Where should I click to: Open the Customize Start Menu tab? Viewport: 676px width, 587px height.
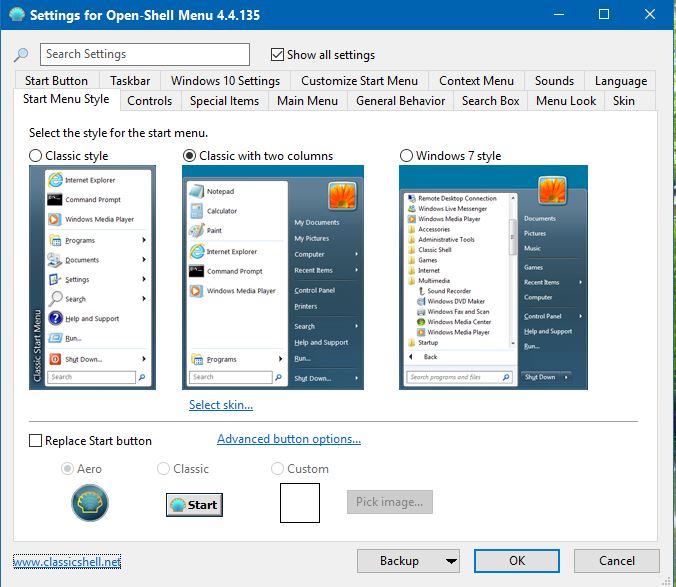pyautogui.click(x=359, y=81)
